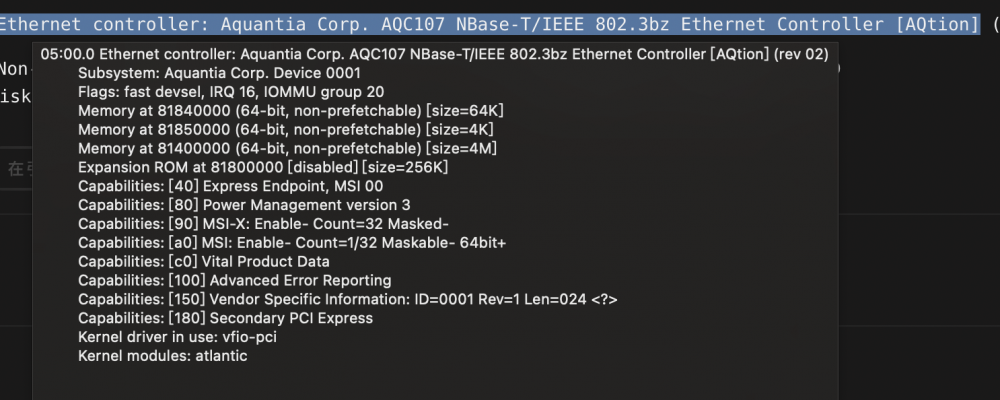Click the tooltip header line starting 05:00.0
The height and width of the screenshot is (400, 1000).
coord(434,55)
